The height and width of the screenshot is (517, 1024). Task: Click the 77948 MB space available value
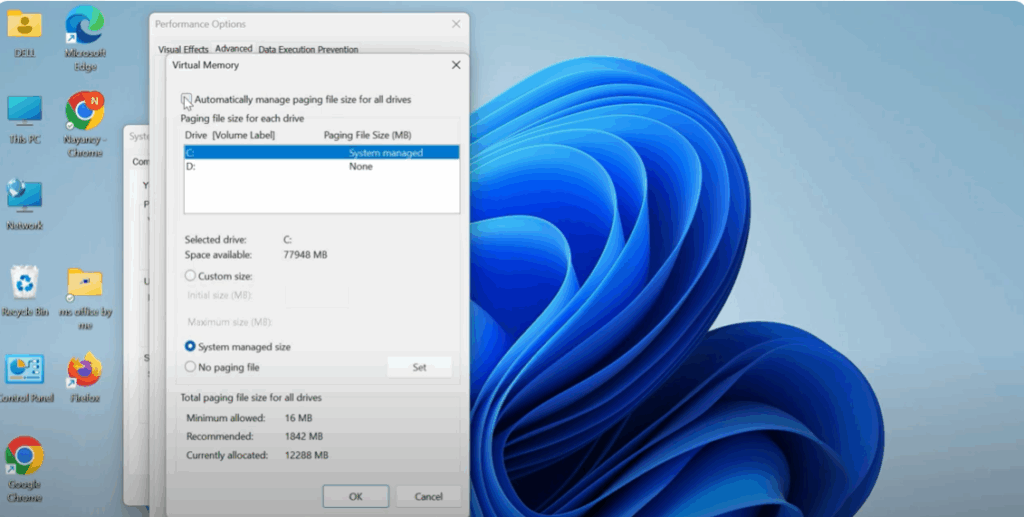tap(305, 255)
